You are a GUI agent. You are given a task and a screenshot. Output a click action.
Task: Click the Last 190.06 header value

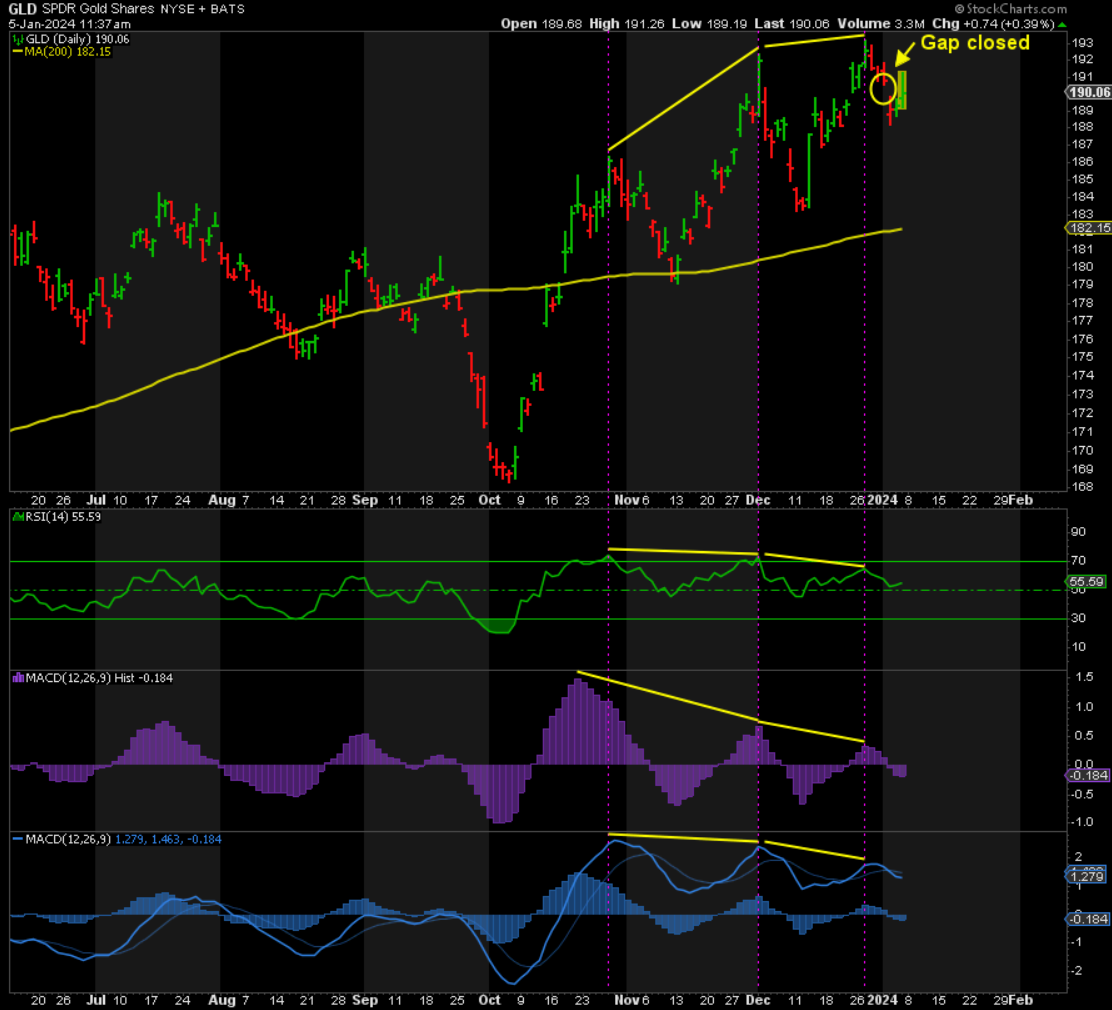click(x=791, y=23)
